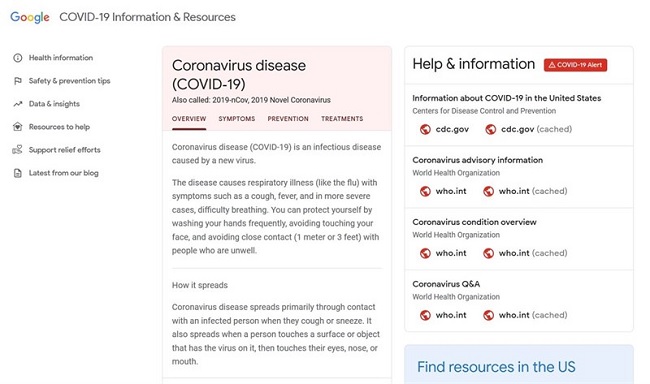Click the Support relief efforts hand icon
The width and height of the screenshot is (650, 384).
17,150
